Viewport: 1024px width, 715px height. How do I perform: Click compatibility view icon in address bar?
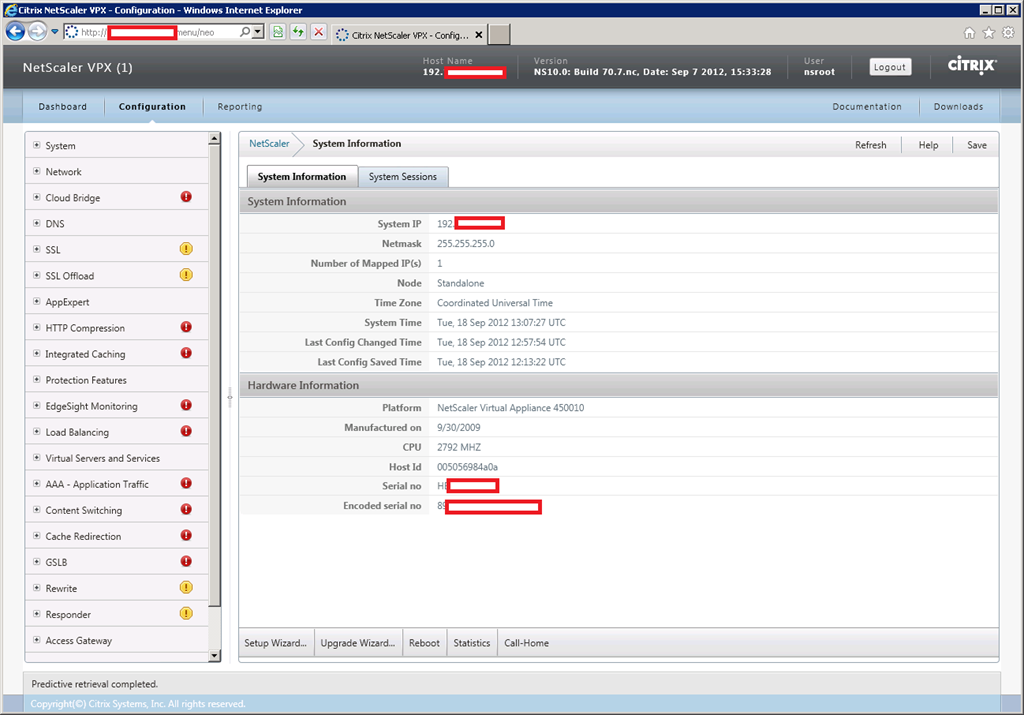click(278, 32)
